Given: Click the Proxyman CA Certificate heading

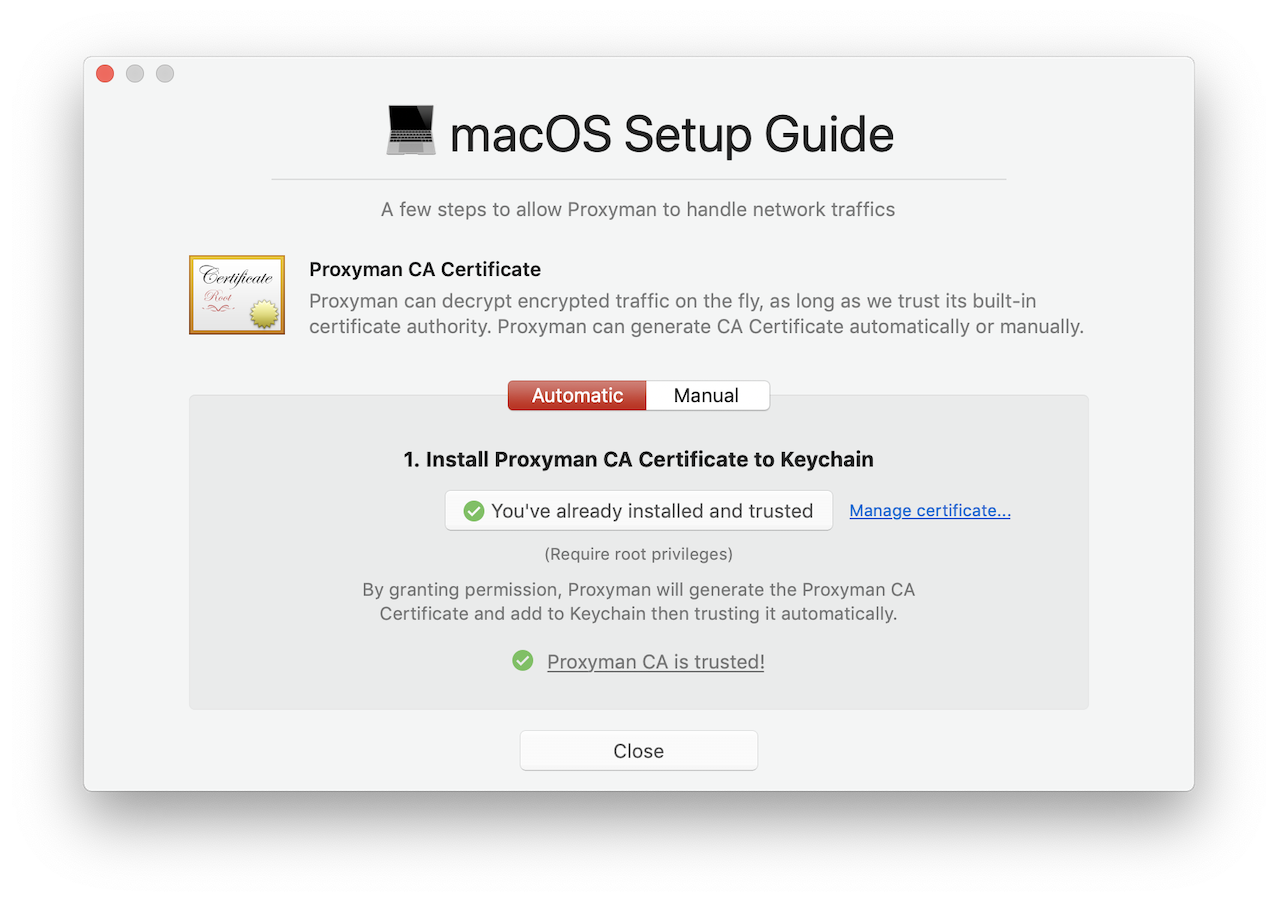Looking at the screenshot, I should (x=425, y=269).
